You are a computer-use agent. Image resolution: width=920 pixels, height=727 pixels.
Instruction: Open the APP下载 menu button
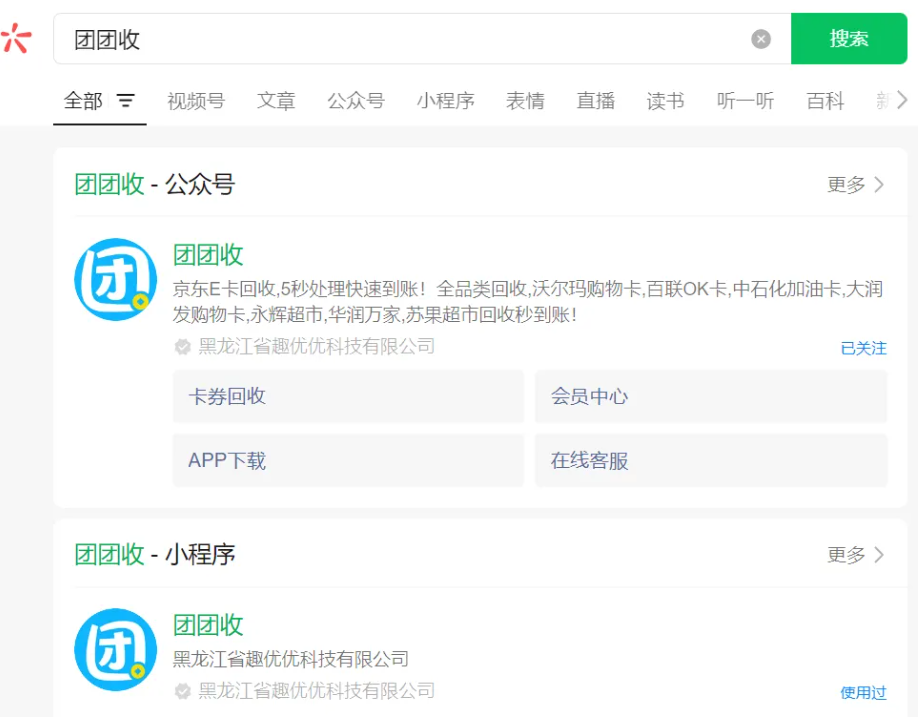tap(348, 461)
